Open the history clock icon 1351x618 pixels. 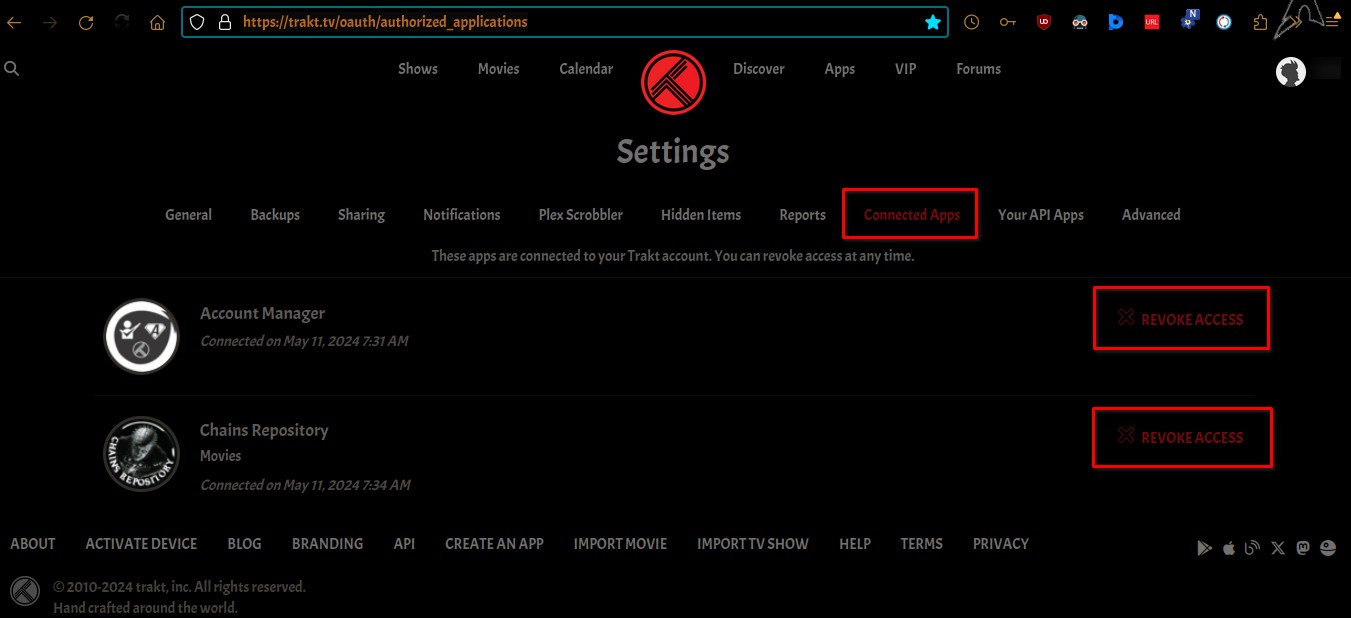(x=972, y=22)
